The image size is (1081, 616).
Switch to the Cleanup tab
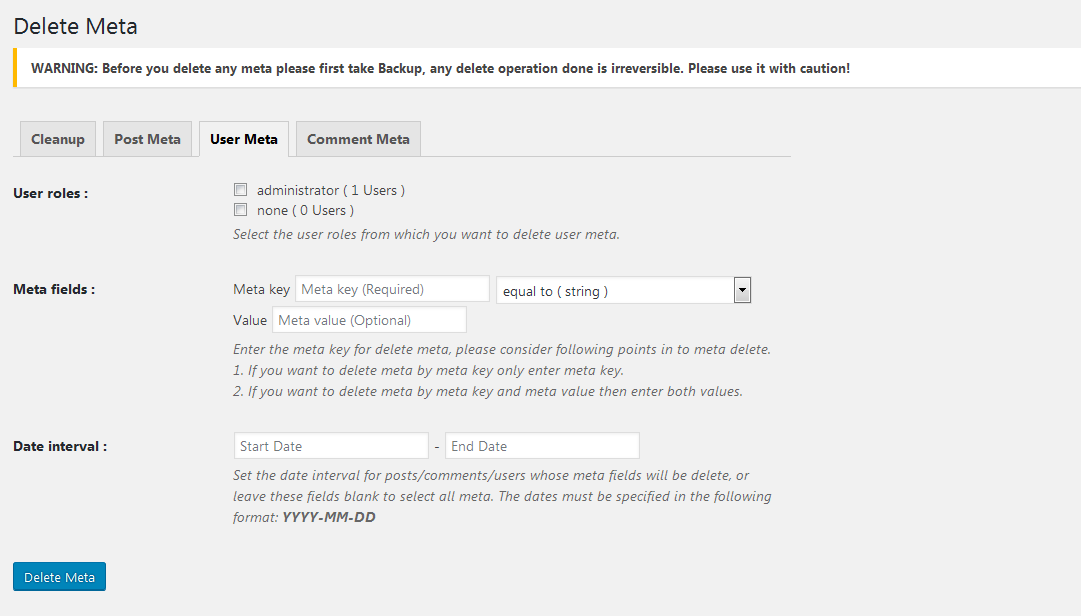point(58,139)
